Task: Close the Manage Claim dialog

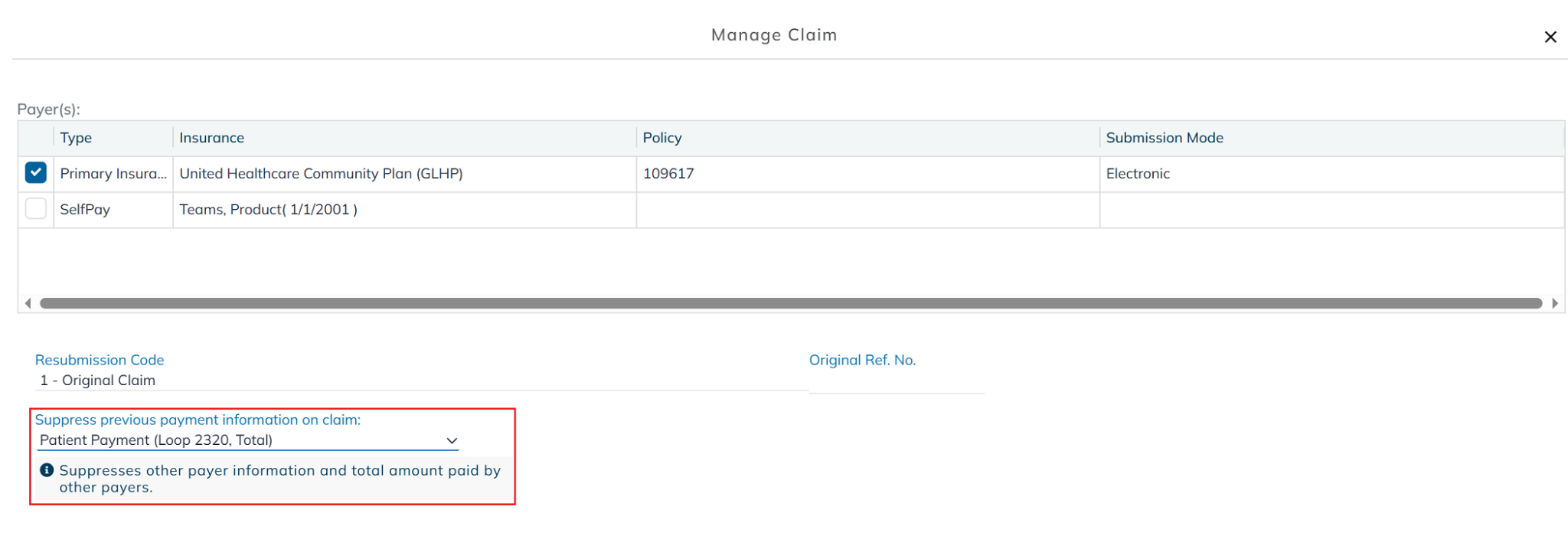Action: [1550, 37]
